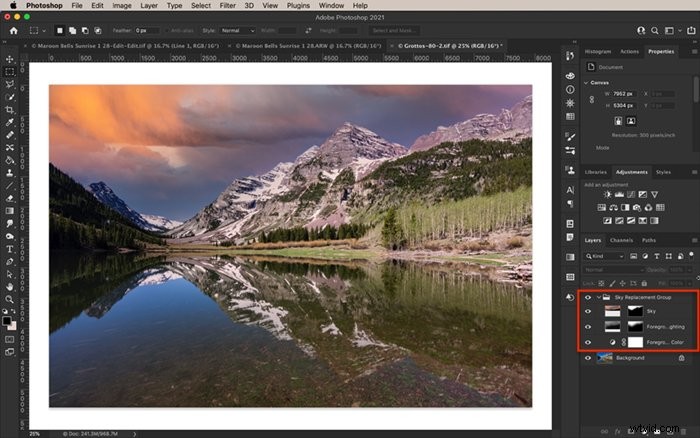Open the Paths tab
The height and width of the screenshot is (438, 700).
(649, 240)
